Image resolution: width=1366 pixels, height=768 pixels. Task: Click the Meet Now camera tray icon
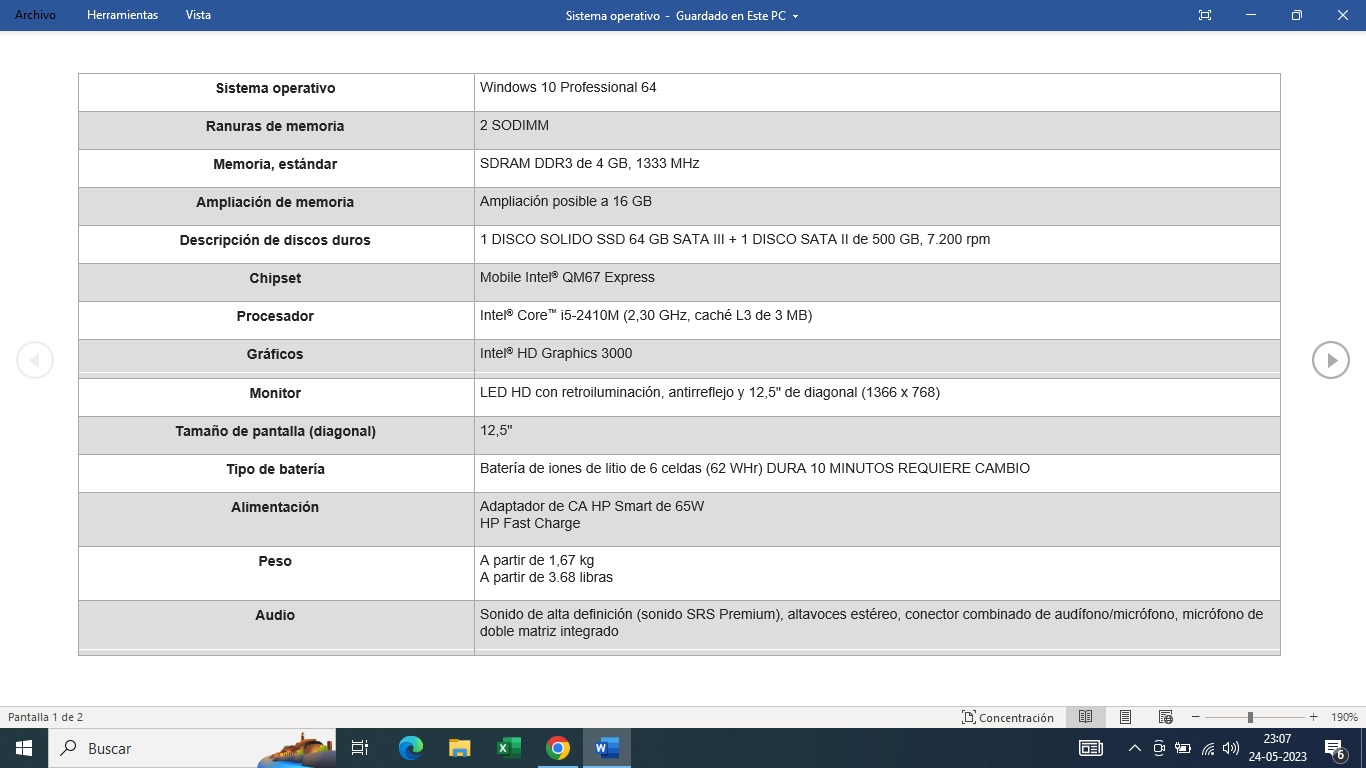point(1159,748)
